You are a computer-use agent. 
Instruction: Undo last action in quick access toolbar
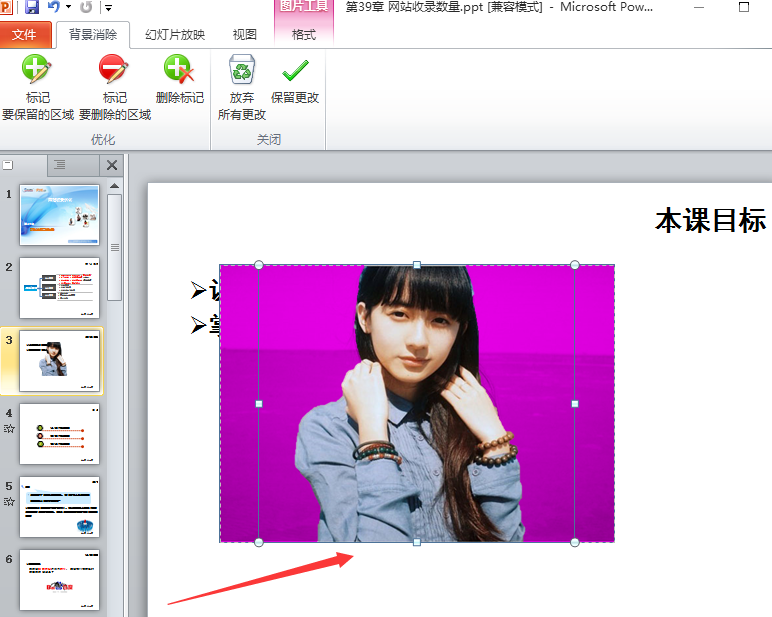[54, 7]
